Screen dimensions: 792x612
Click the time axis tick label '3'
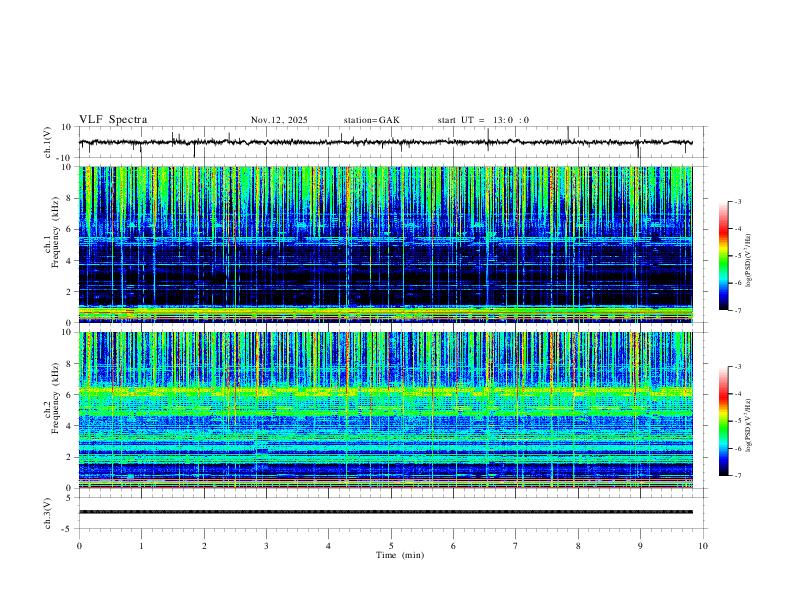click(x=266, y=546)
